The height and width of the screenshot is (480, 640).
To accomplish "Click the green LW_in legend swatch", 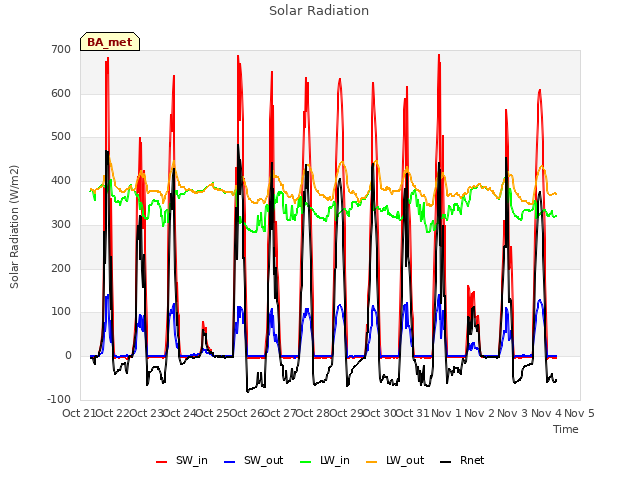I will click(306, 462).
